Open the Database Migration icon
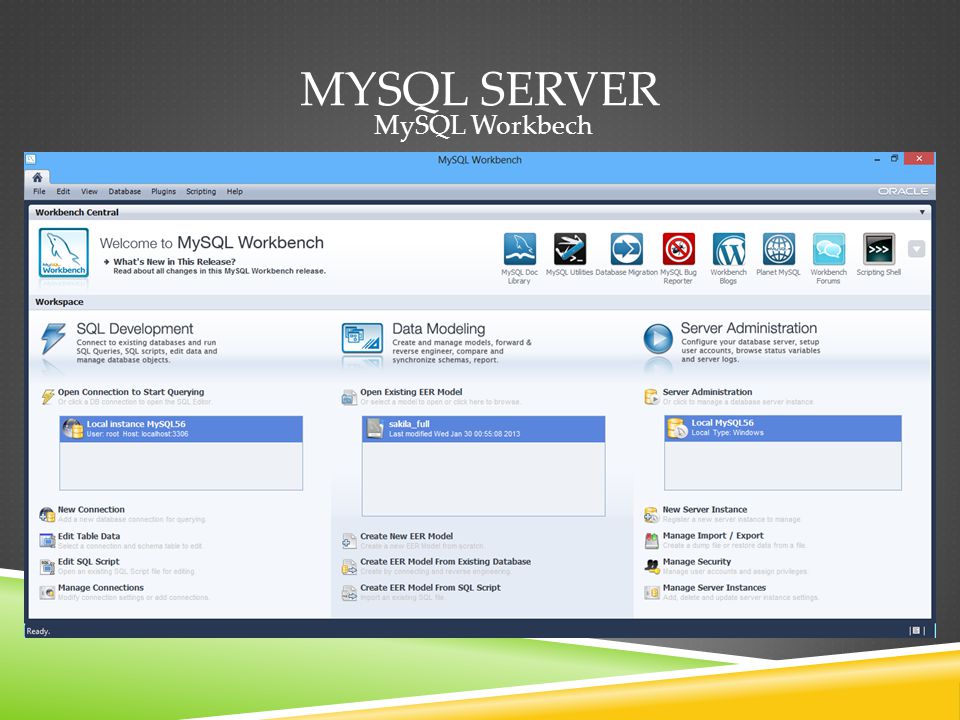Viewport: 960px width, 720px height. coord(626,249)
